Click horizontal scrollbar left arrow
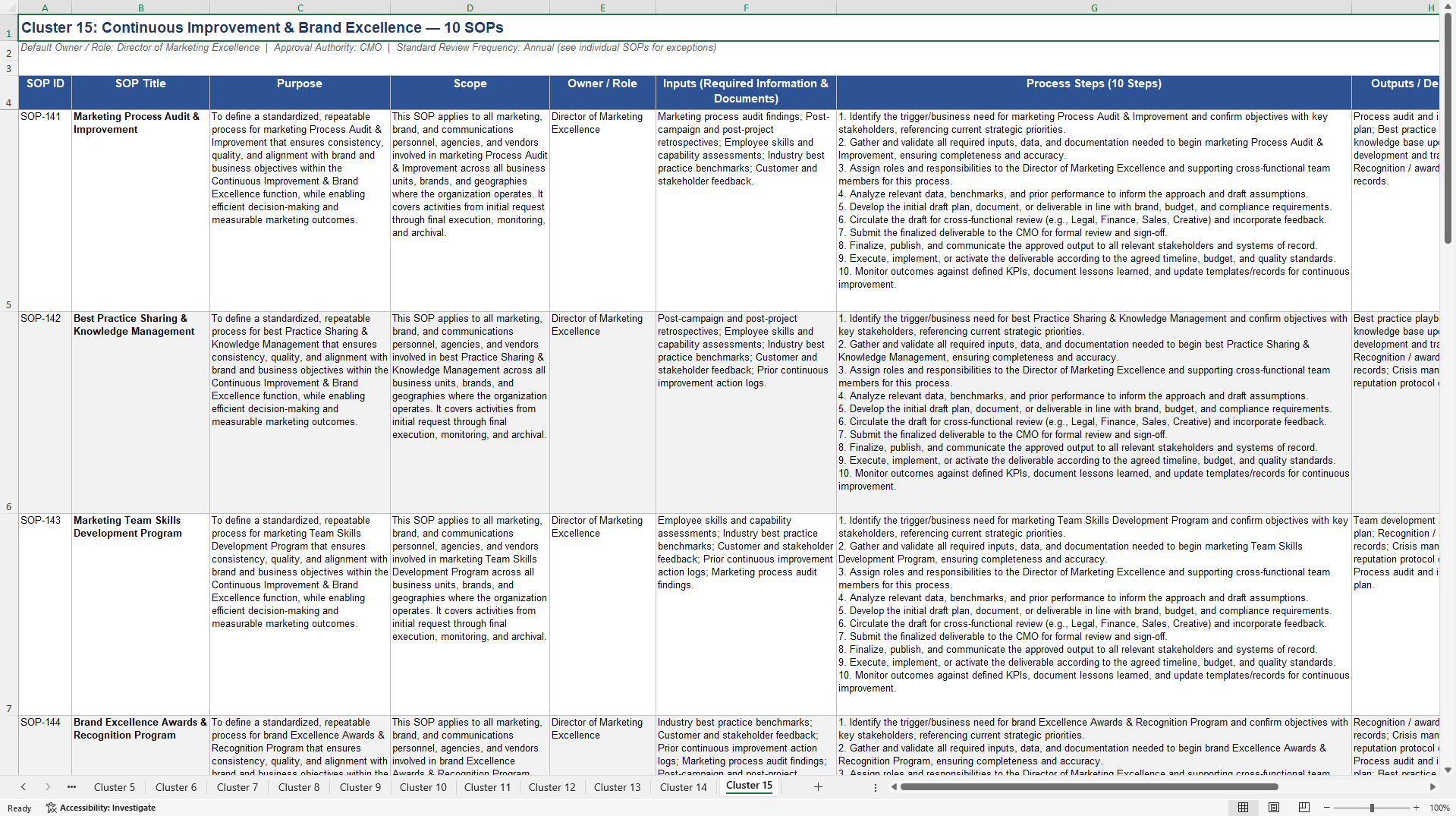 894,787
